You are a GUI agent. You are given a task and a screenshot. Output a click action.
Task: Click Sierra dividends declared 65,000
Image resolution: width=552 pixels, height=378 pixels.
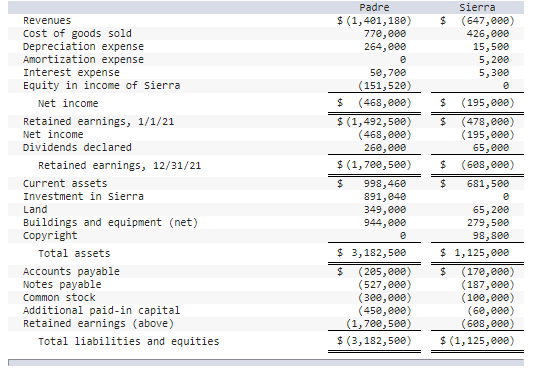(491, 148)
